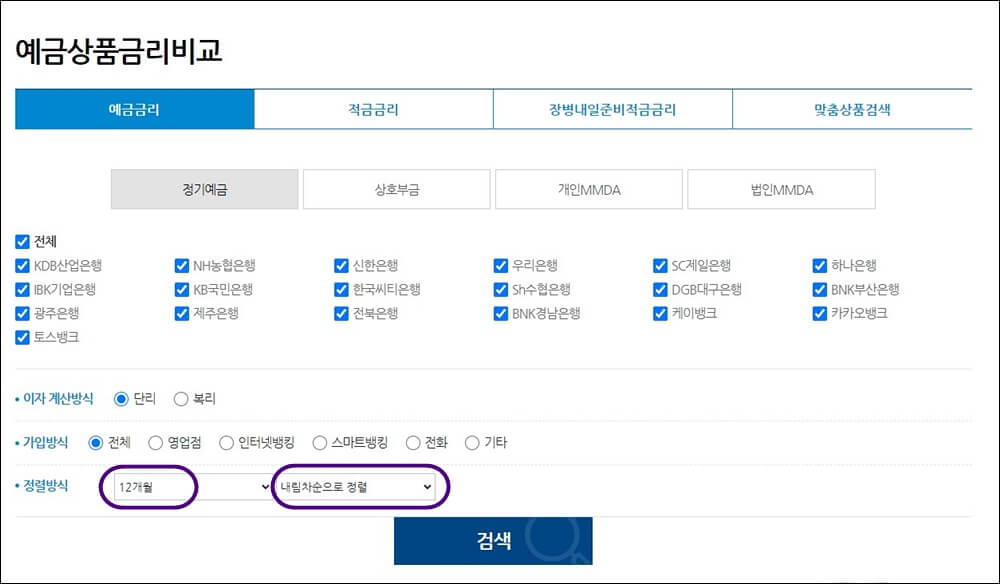Select the 법인MMDA product option
The image size is (1000, 584).
pos(781,188)
